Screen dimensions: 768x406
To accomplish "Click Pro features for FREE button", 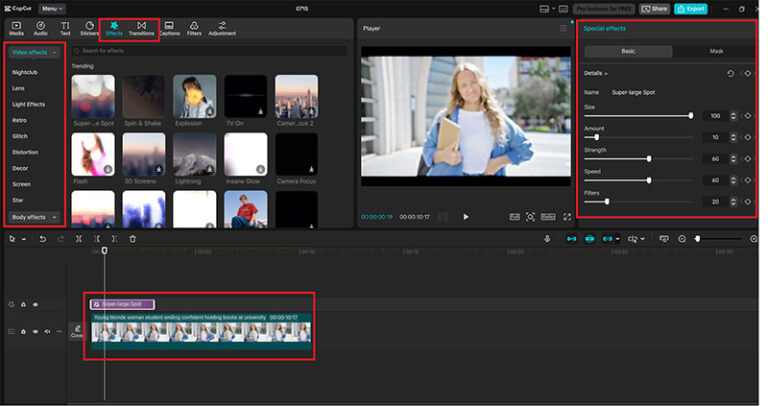I will tap(604, 9).
